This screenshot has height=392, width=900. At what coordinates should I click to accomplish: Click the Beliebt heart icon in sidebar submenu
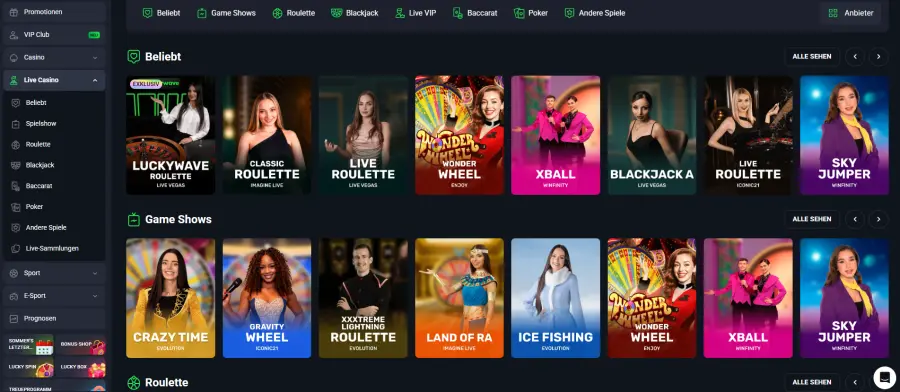[16, 103]
